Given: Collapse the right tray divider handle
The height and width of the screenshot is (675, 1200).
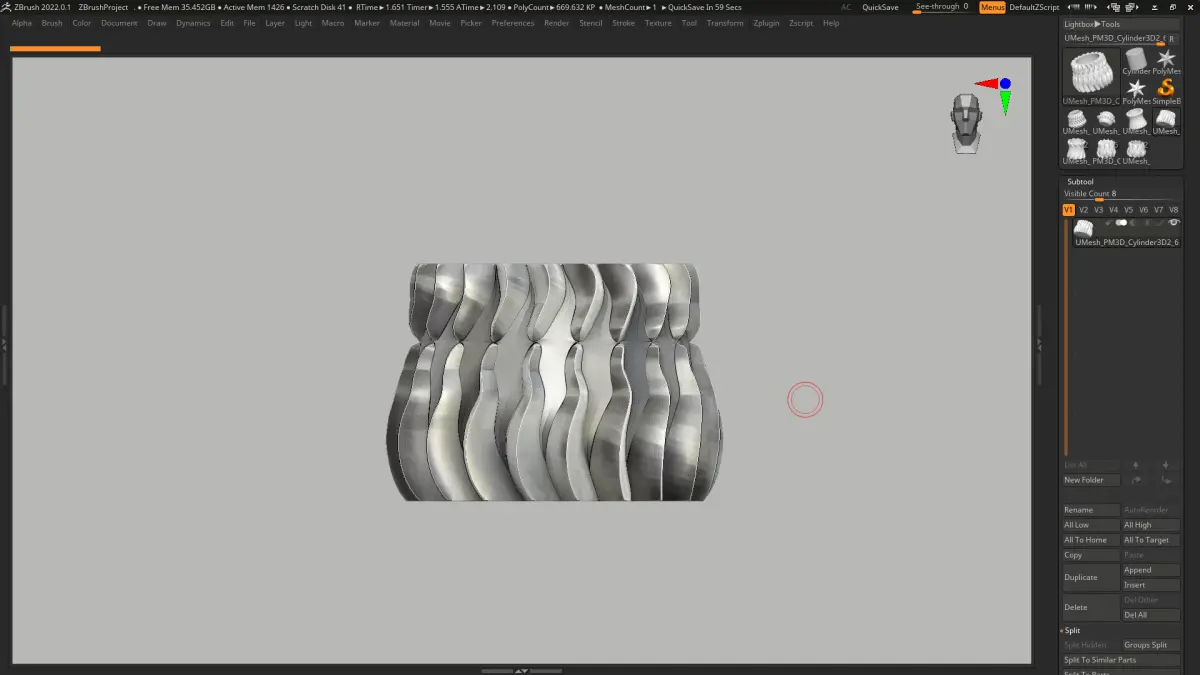Looking at the screenshot, I should pos(1038,343).
